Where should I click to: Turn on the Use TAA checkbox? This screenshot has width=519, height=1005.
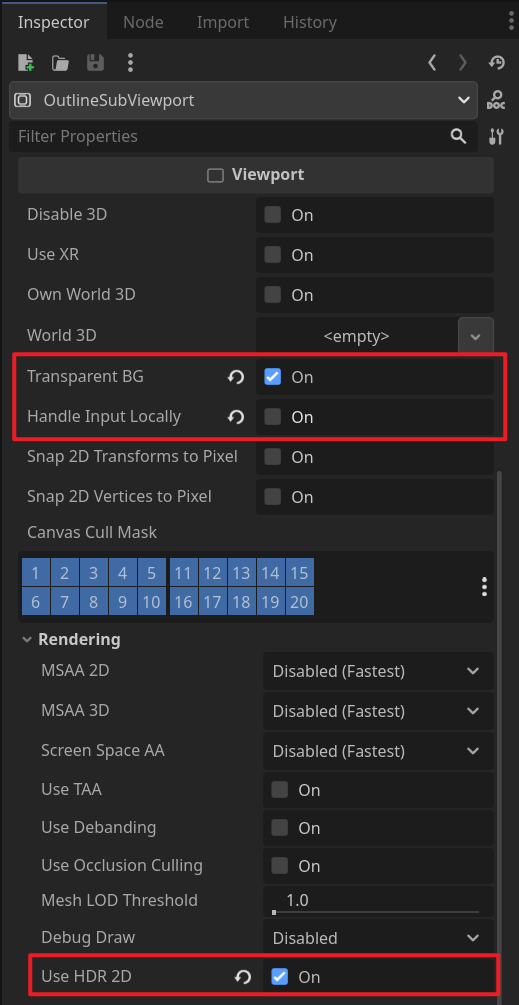(279, 790)
